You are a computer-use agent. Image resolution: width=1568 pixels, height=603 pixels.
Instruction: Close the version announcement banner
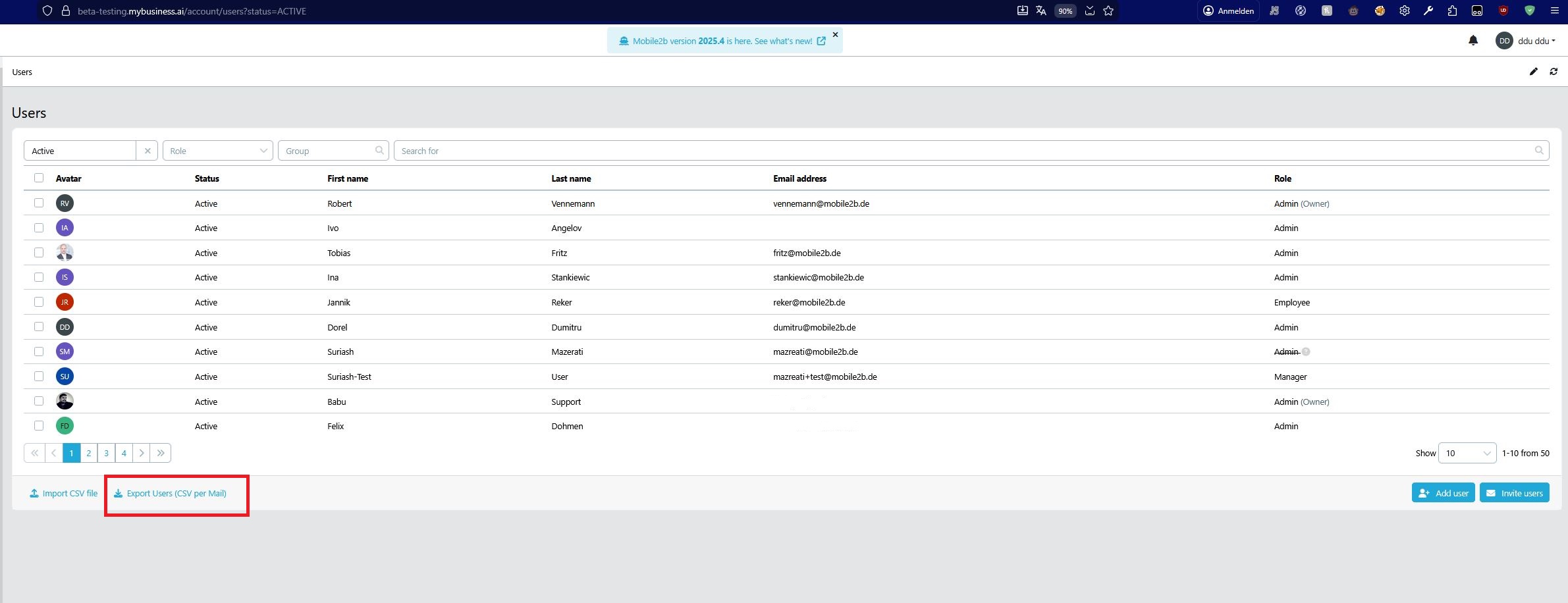835,35
